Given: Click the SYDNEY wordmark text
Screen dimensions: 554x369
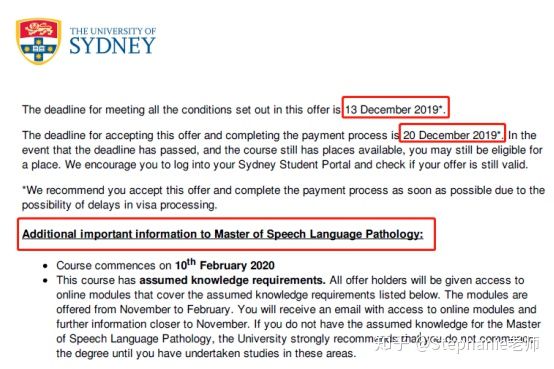Looking at the screenshot, I should point(112,46).
